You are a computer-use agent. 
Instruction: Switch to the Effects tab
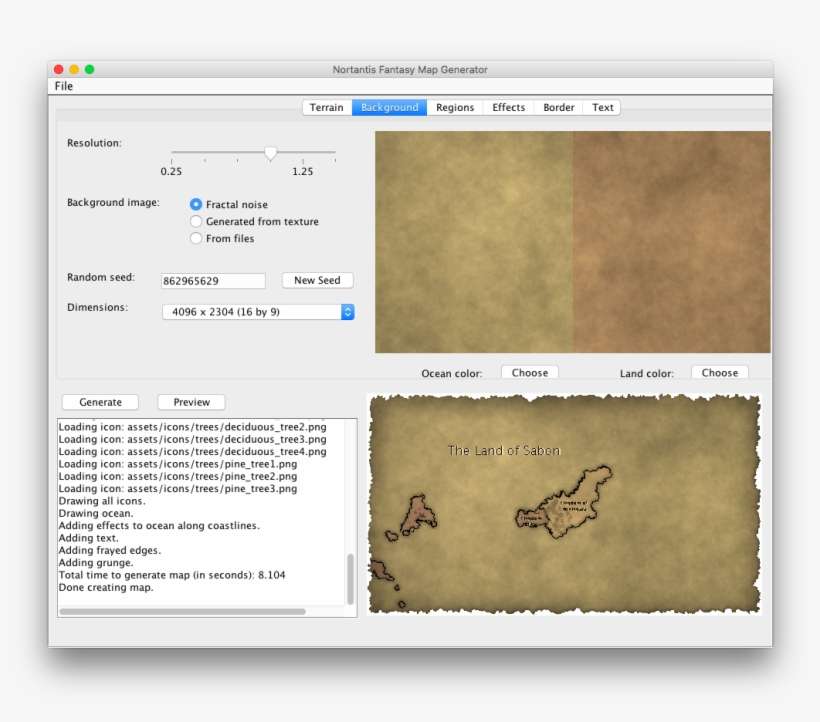tap(508, 107)
